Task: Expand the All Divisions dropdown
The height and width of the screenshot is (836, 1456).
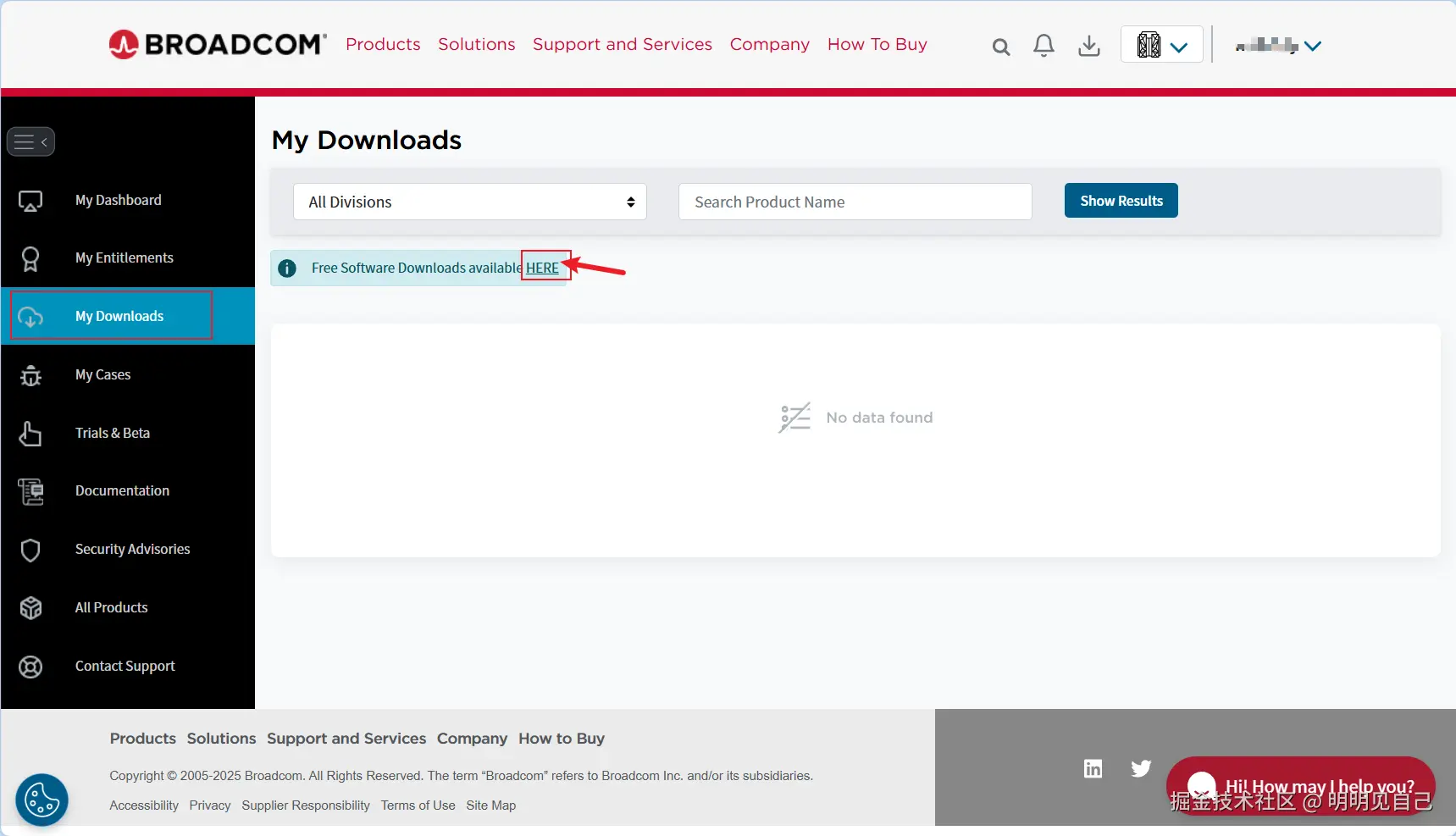Action: (x=470, y=202)
